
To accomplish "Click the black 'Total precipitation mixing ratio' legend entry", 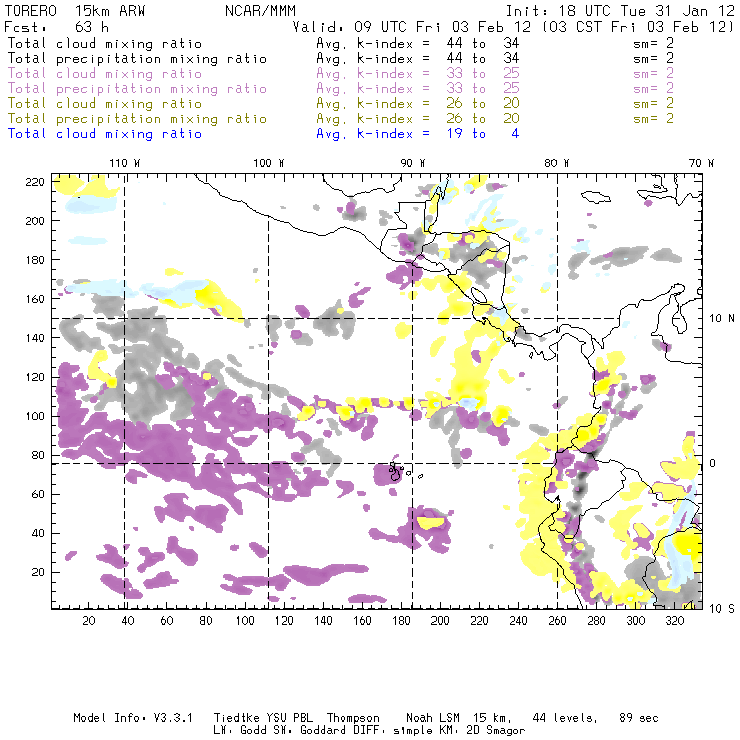I will tap(137, 59).
